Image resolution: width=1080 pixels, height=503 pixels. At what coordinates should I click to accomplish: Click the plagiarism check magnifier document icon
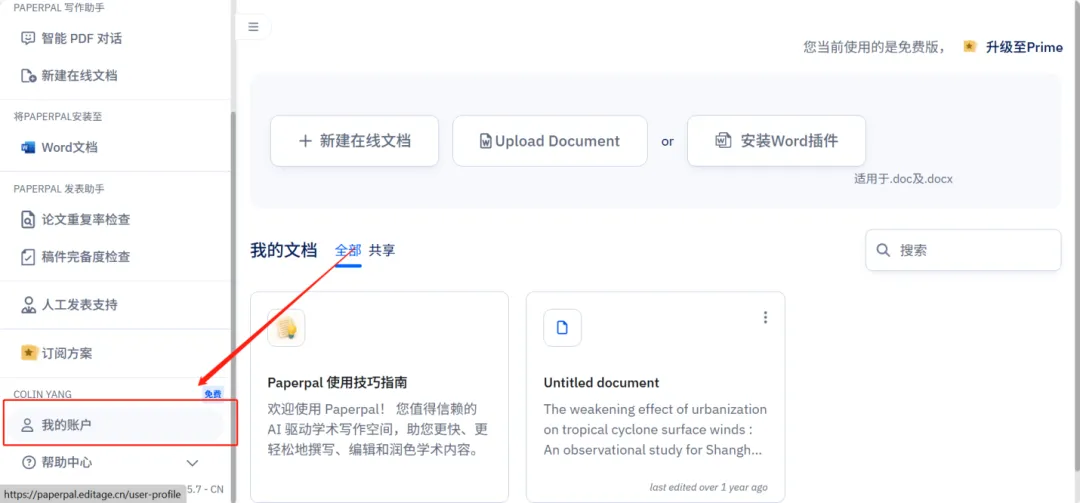(x=28, y=220)
